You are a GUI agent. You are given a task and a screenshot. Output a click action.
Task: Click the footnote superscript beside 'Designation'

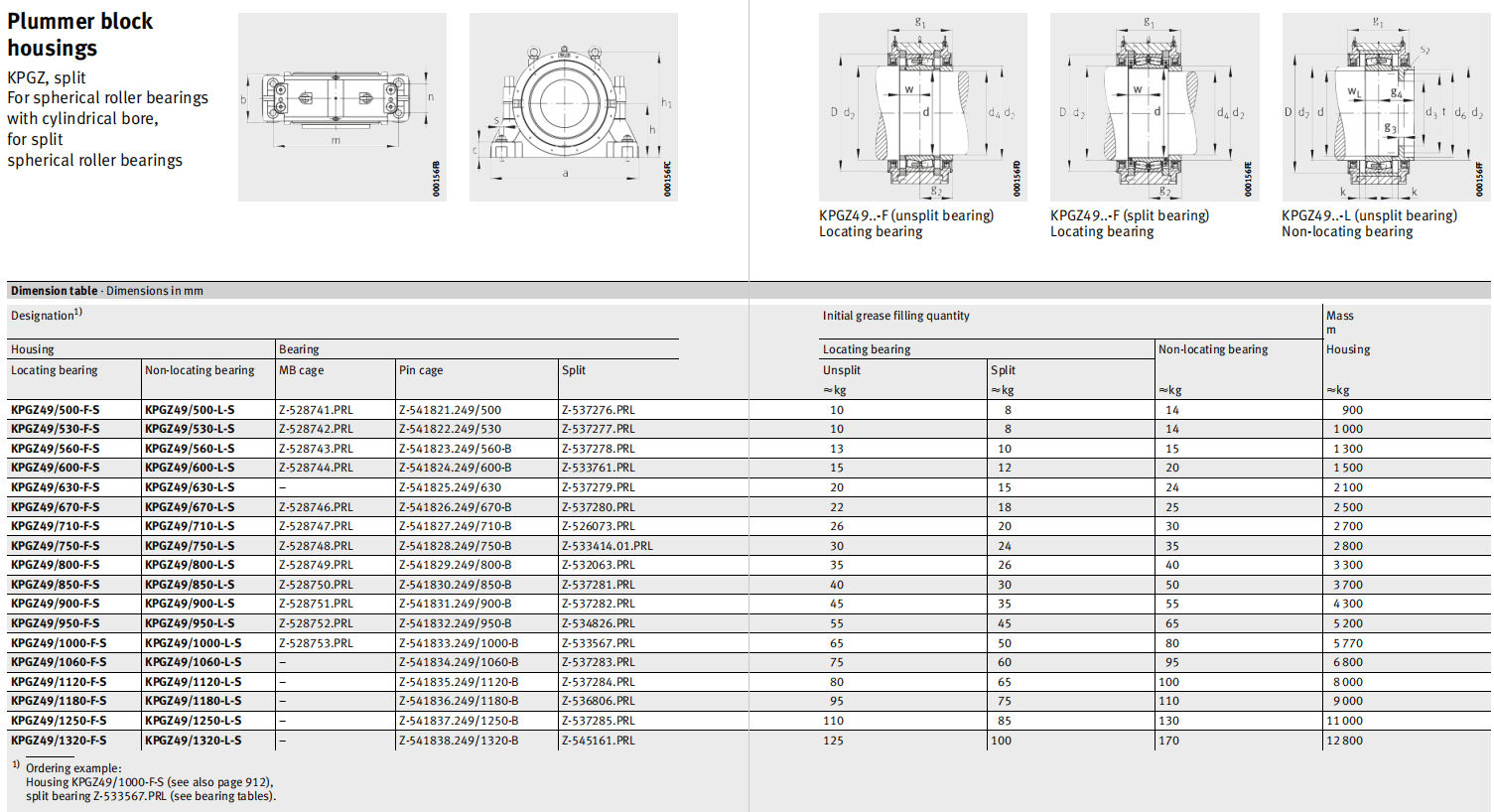point(78,312)
